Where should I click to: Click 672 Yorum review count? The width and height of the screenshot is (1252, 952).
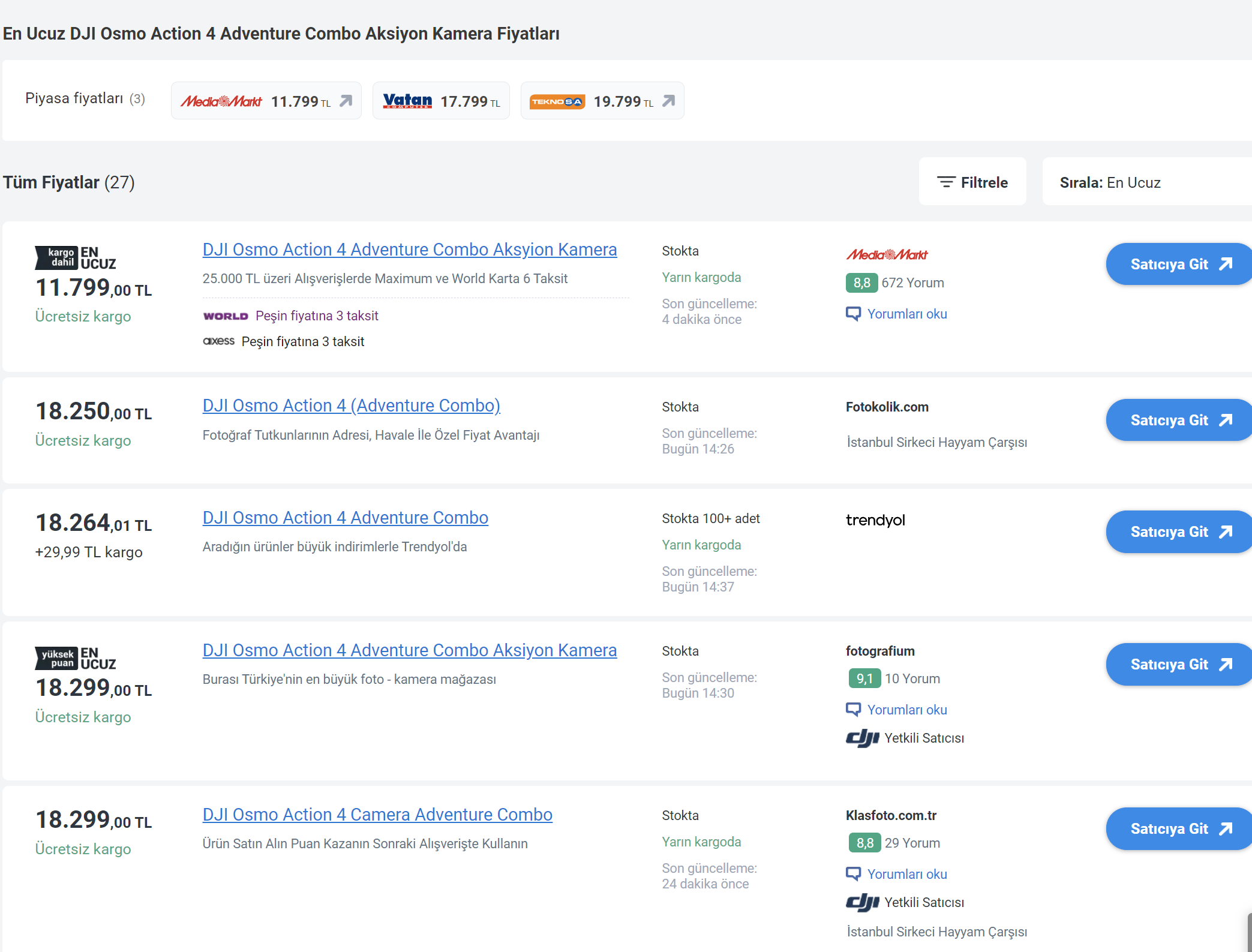pos(912,283)
